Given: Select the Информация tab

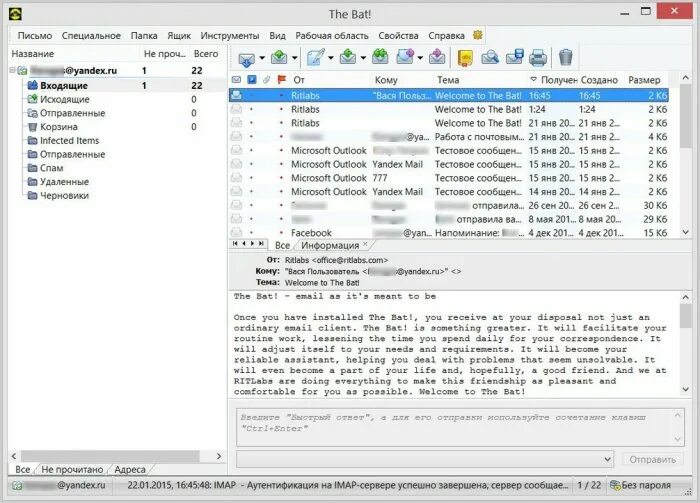Looking at the screenshot, I should [x=330, y=245].
